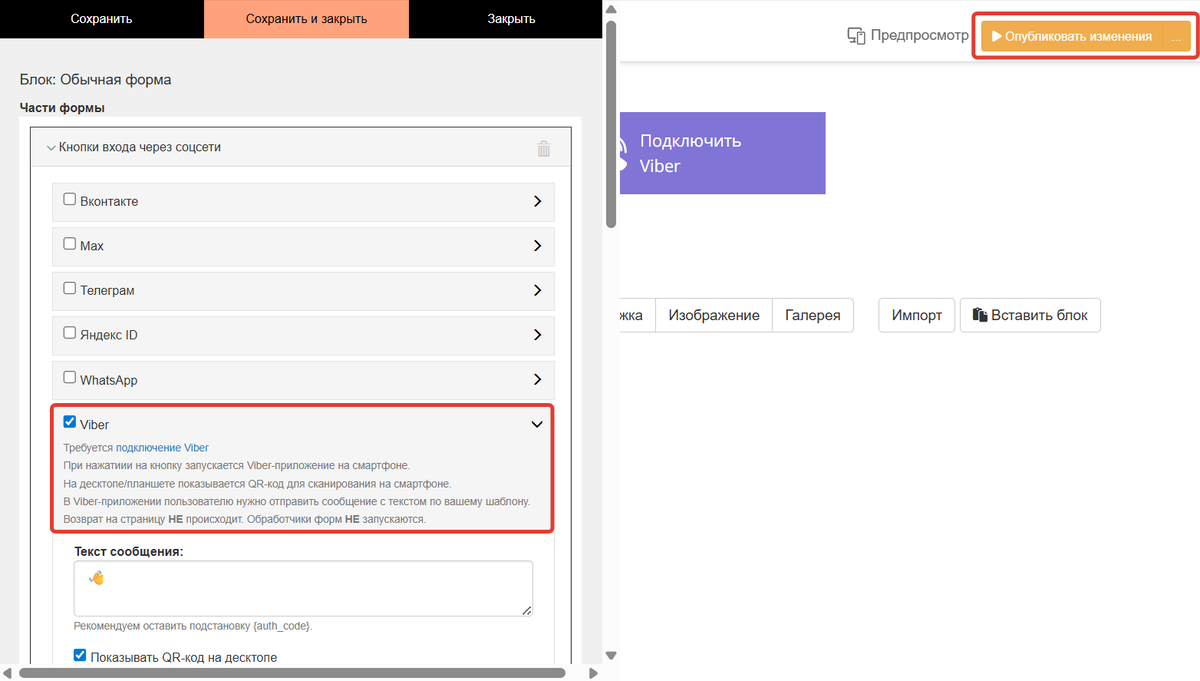Open the подключение Viber link
This screenshot has height=681, width=1200.
coord(162,447)
